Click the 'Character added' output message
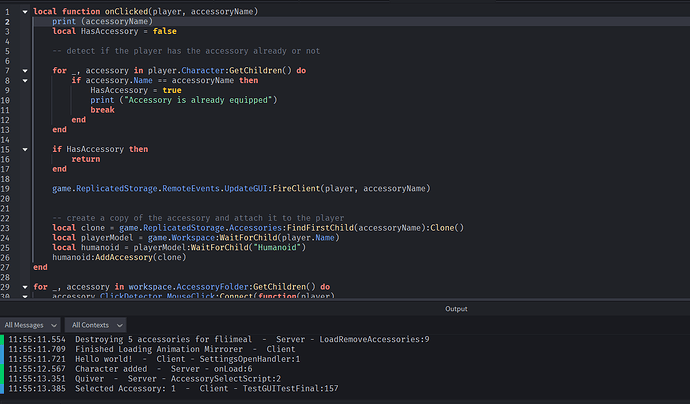 111,369
